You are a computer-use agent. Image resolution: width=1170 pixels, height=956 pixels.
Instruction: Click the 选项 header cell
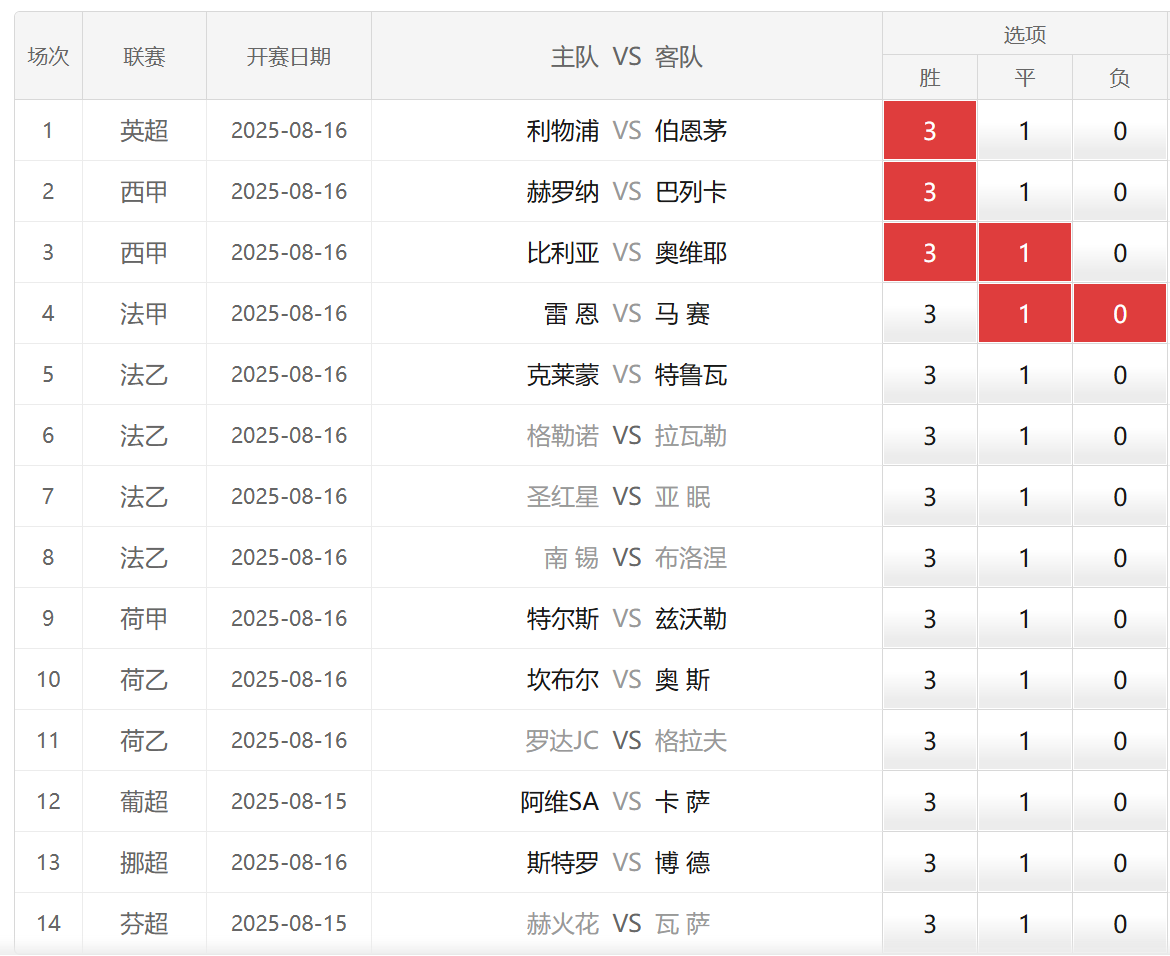click(1024, 34)
